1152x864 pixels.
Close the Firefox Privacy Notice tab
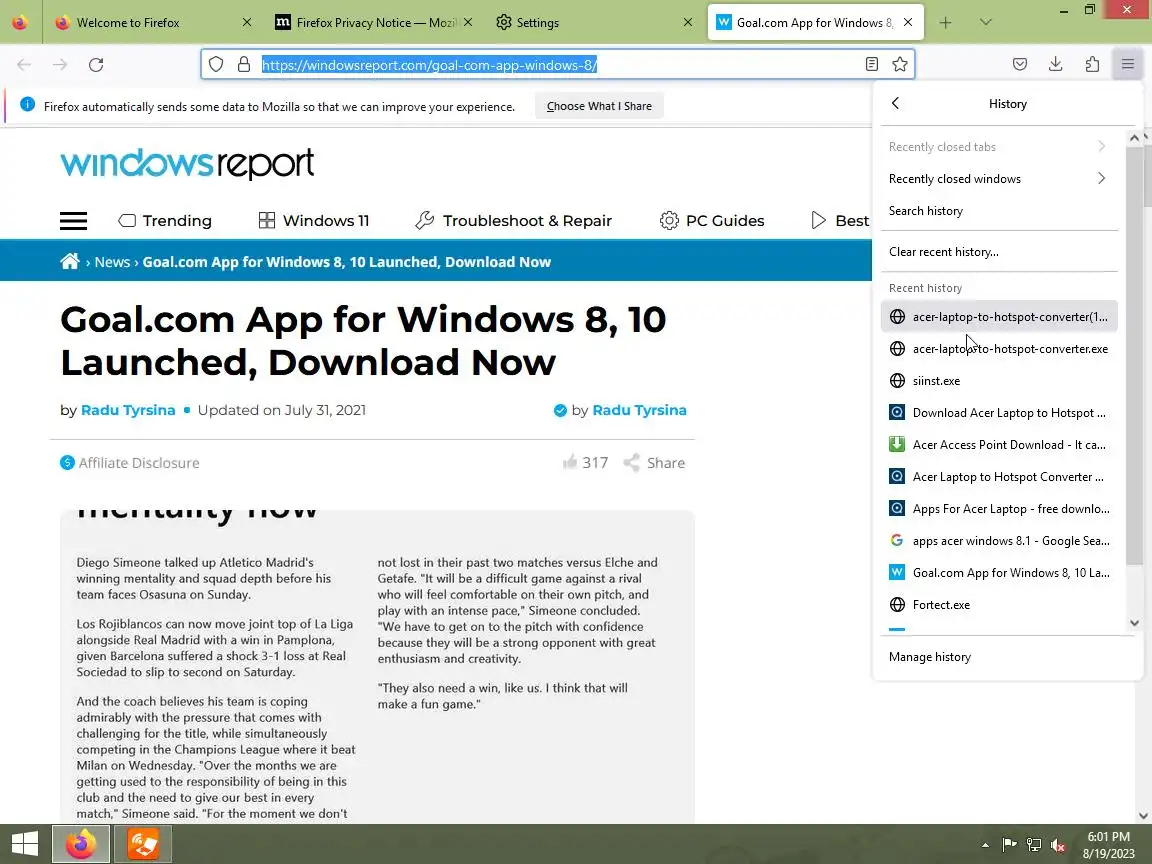(x=468, y=23)
